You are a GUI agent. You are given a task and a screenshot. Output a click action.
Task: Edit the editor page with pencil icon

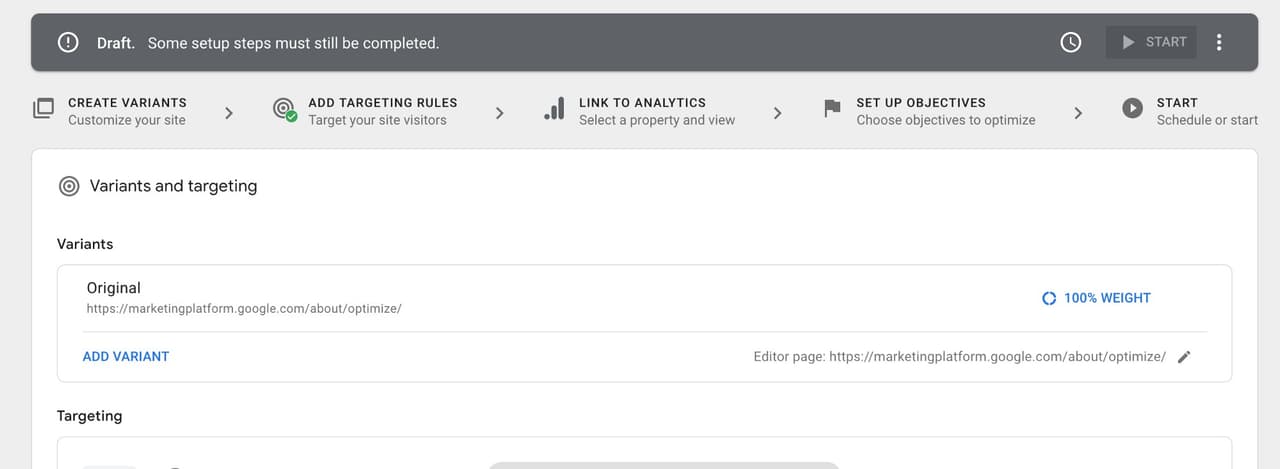point(1184,357)
